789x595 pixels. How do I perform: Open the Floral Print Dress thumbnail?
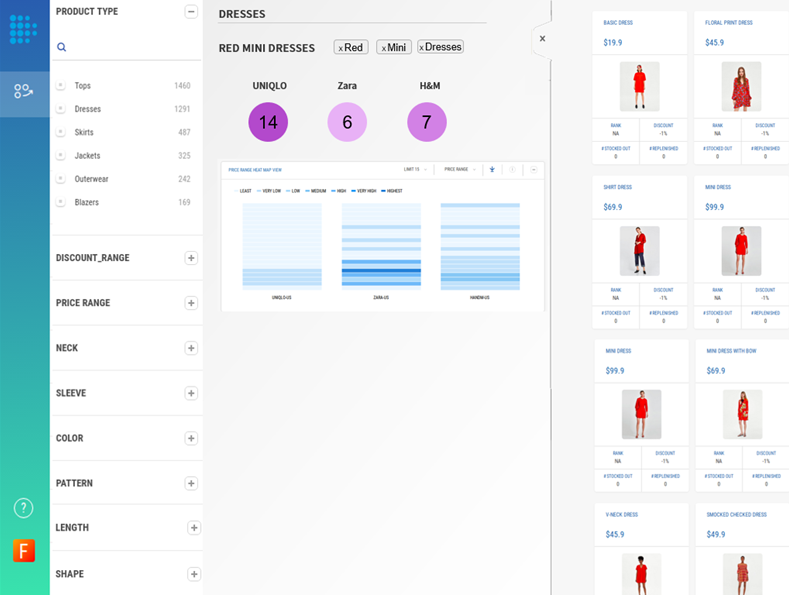(741, 87)
